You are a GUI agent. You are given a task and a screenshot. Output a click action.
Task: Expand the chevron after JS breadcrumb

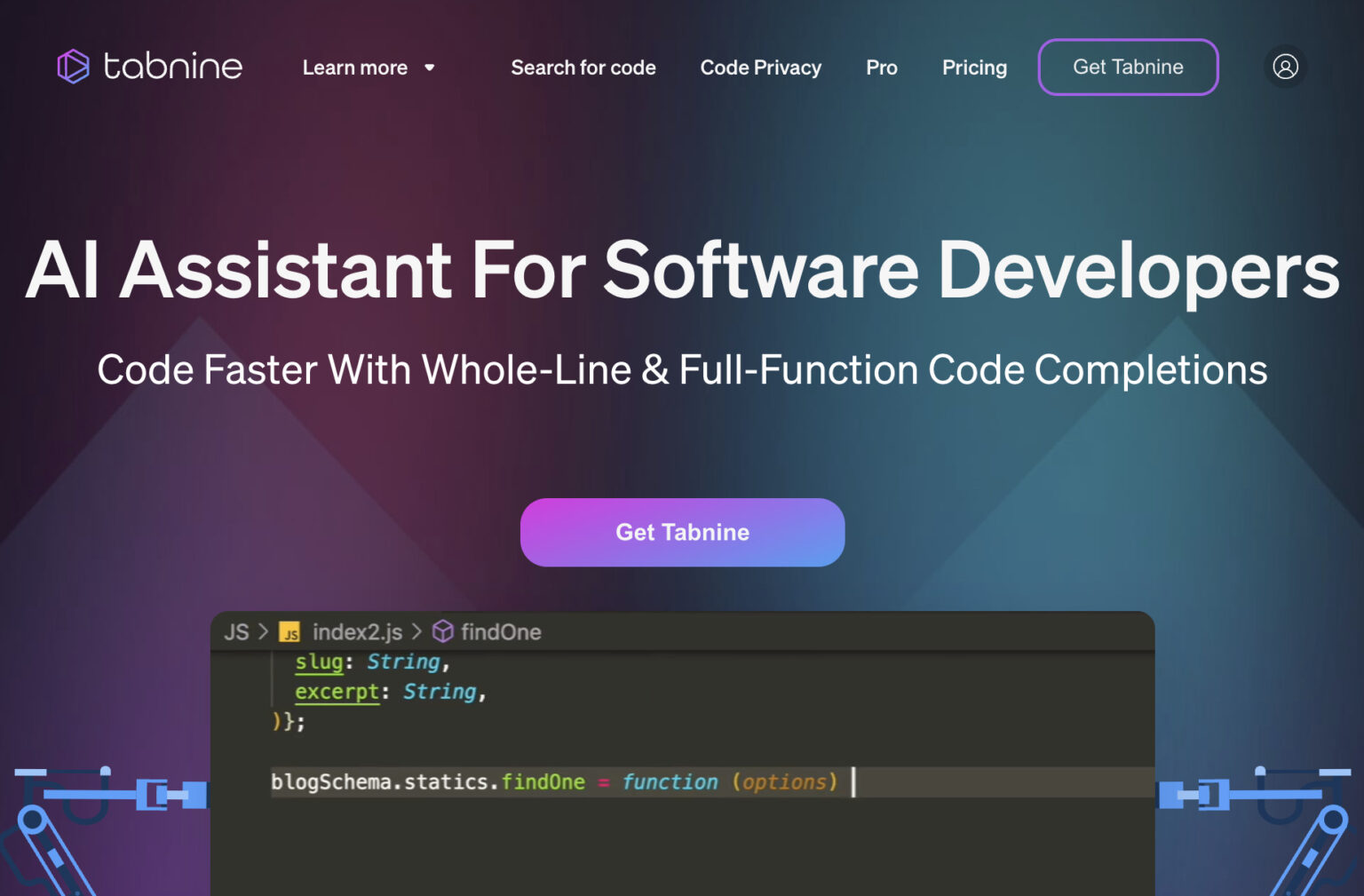[x=264, y=631]
